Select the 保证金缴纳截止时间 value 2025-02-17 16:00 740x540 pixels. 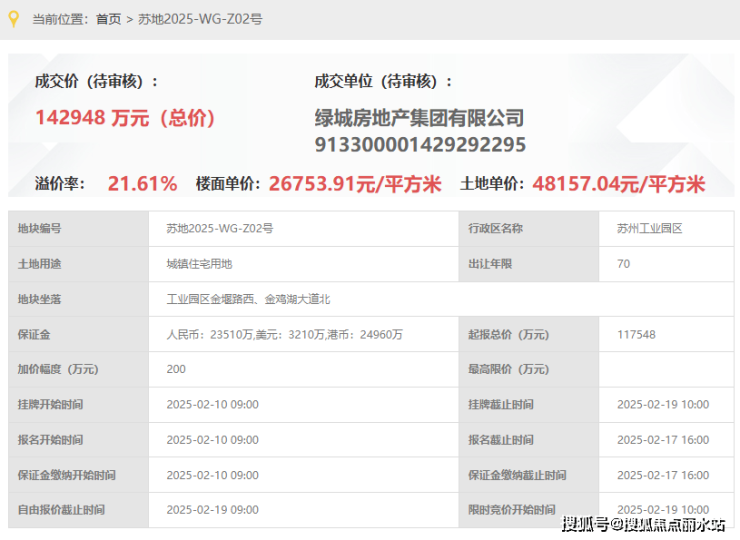tap(663, 475)
